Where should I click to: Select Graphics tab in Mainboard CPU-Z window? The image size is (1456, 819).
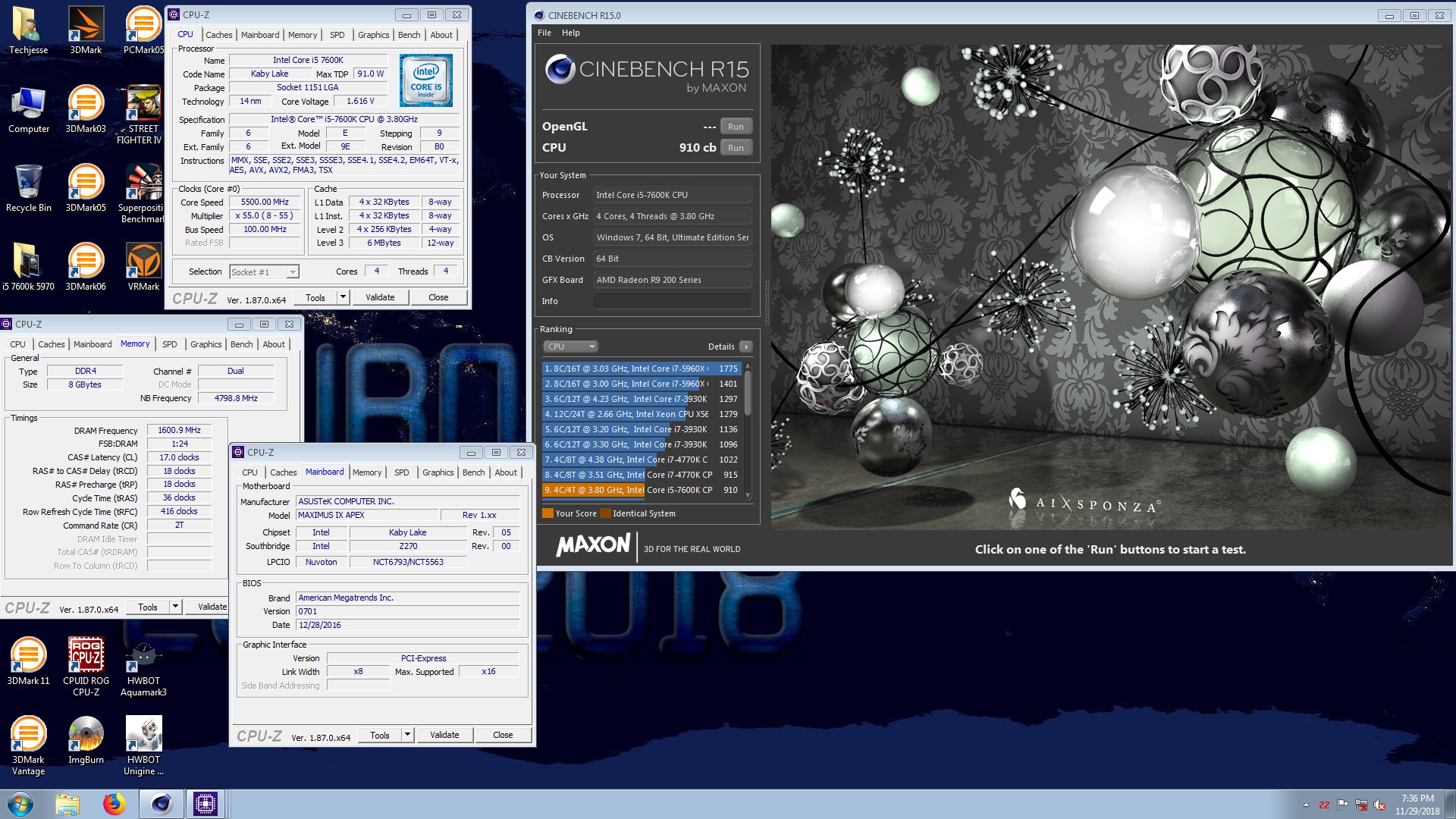pyautogui.click(x=438, y=472)
